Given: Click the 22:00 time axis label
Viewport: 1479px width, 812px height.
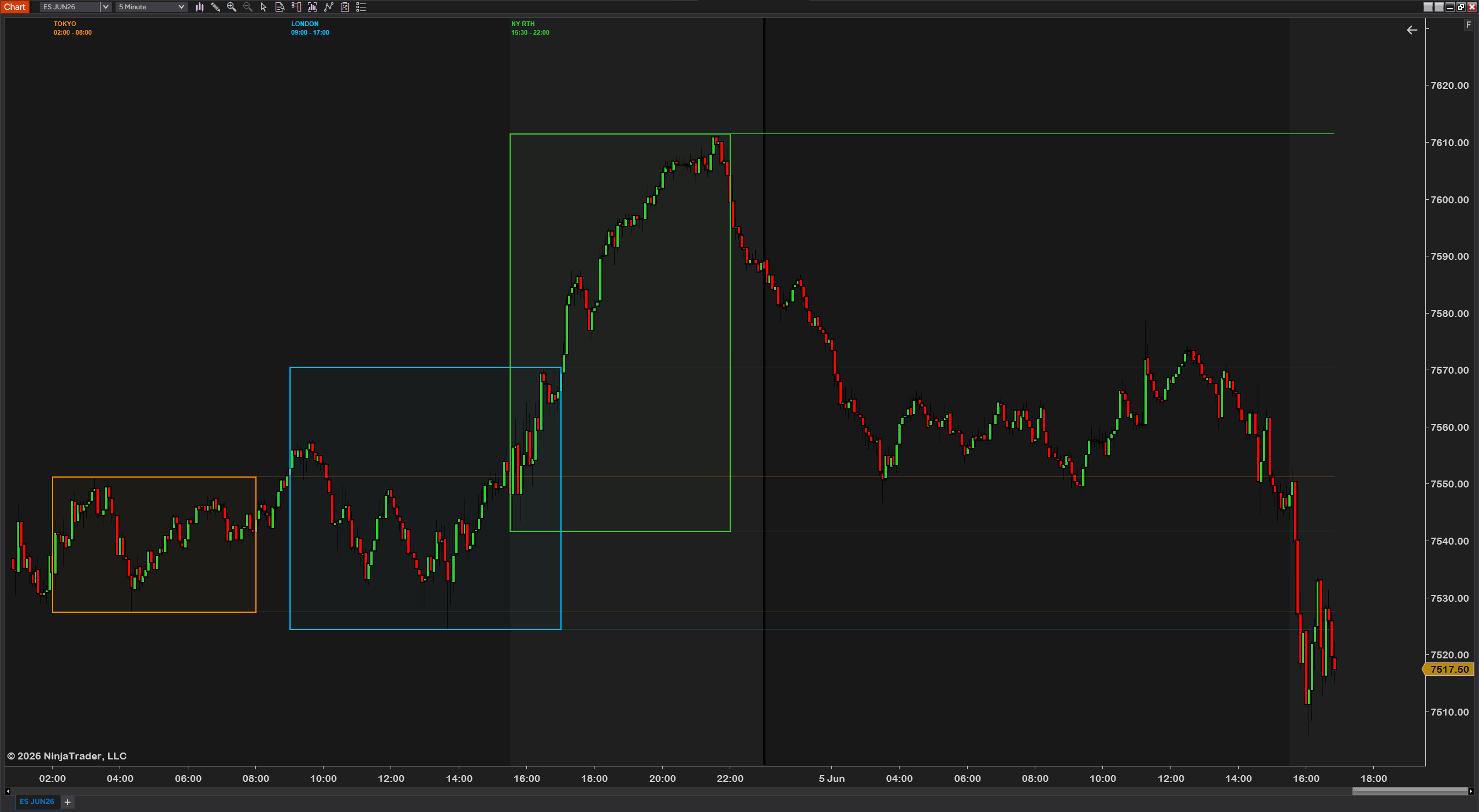Looking at the screenshot, I should [730, 779].
